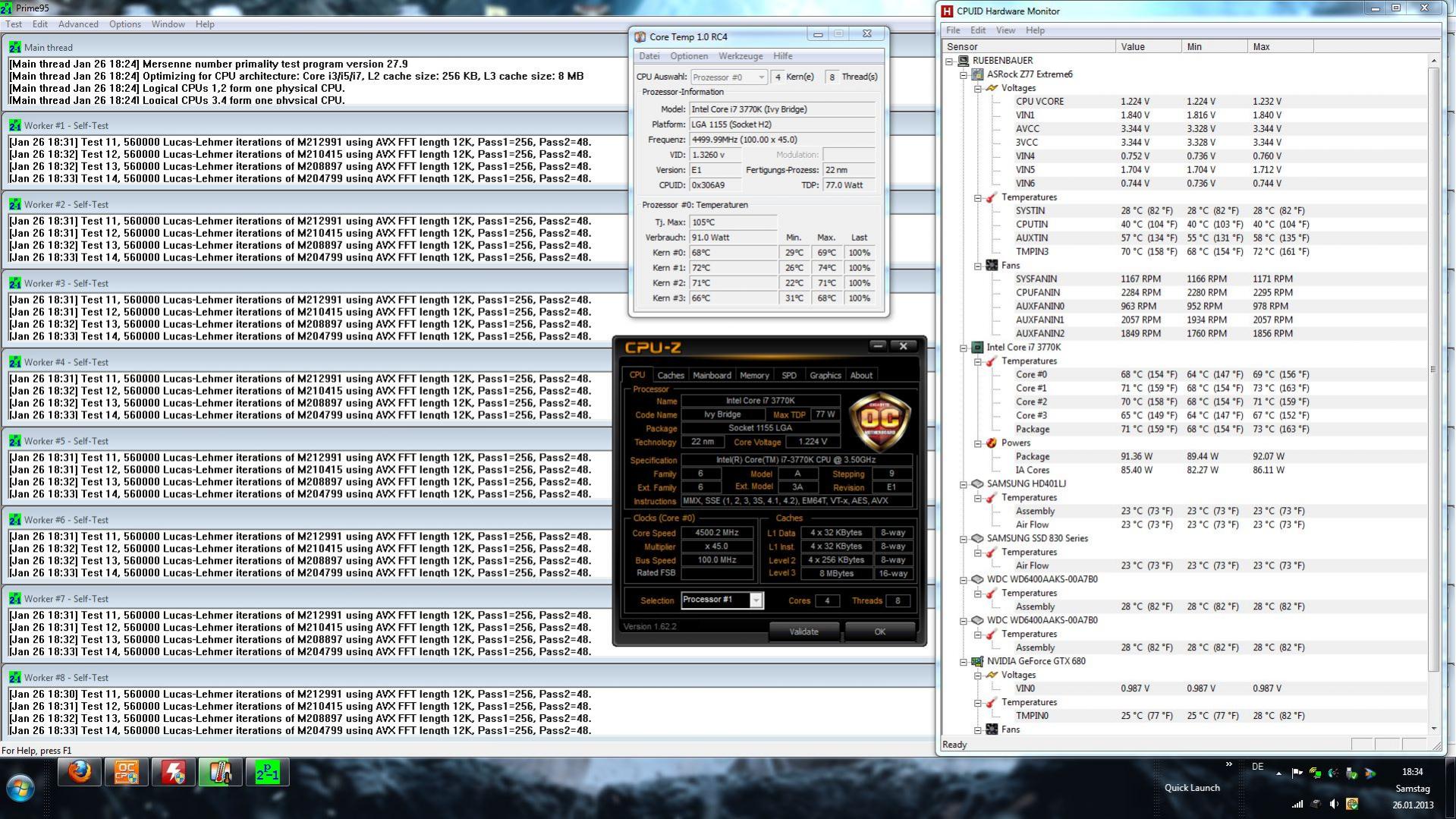
Task: Click the volume speaker tray icon
Action: 1334,804
